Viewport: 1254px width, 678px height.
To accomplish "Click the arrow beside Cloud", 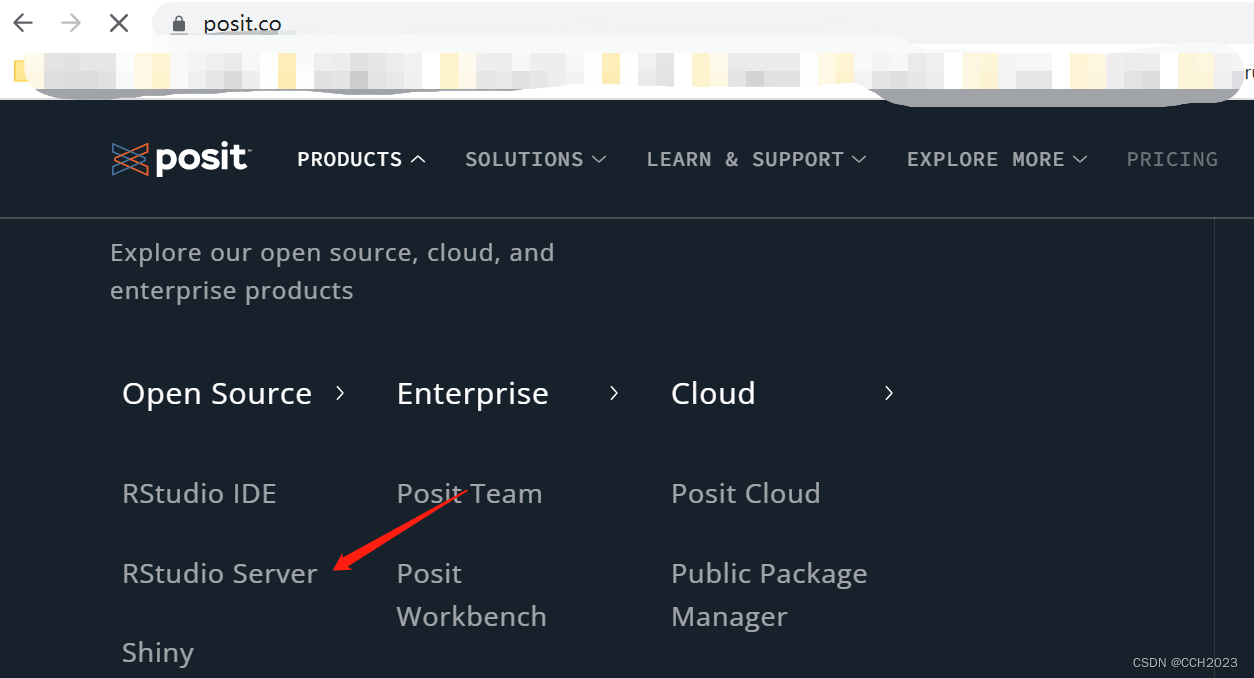I will point(888,394).
